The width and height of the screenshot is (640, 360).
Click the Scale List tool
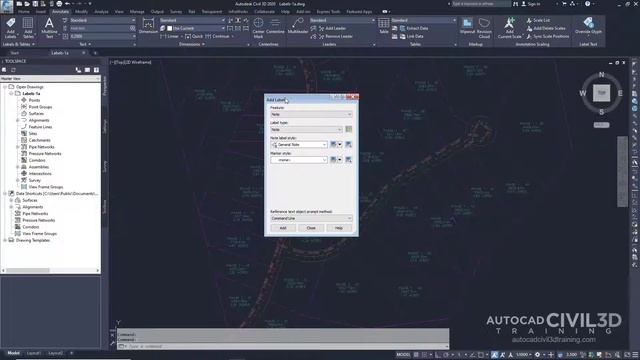tap(538, 20)
